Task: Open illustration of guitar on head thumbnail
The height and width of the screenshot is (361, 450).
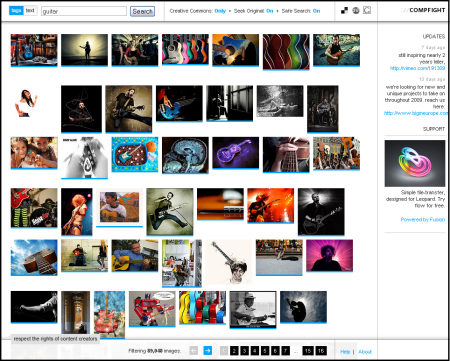Action: (229, 262)
